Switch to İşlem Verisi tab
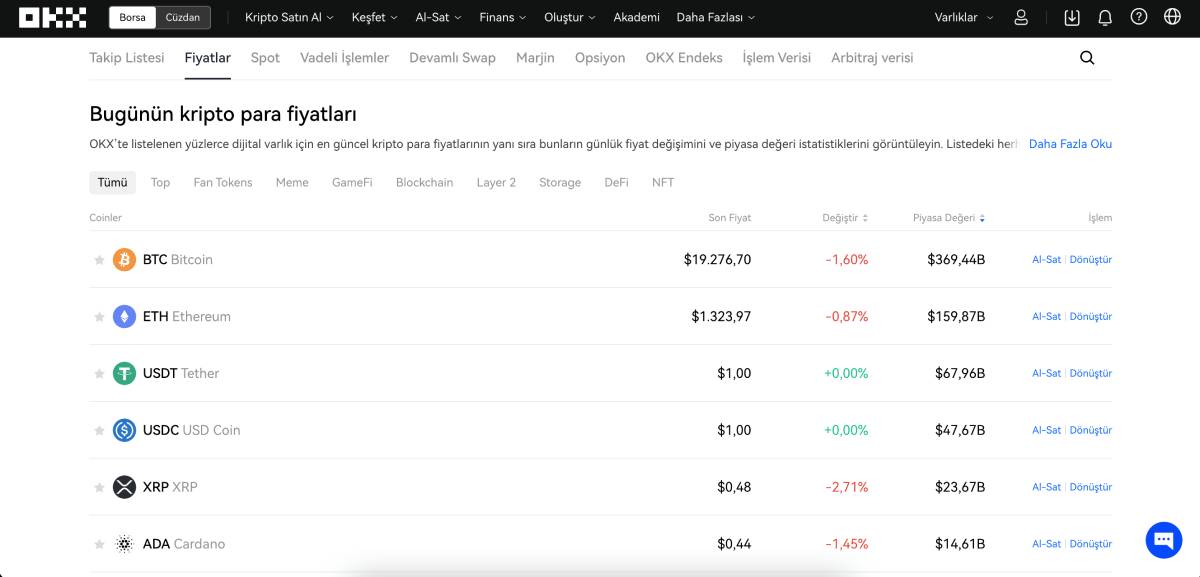The height and width of the screenshot is (577, 1200). click(777, 58)
